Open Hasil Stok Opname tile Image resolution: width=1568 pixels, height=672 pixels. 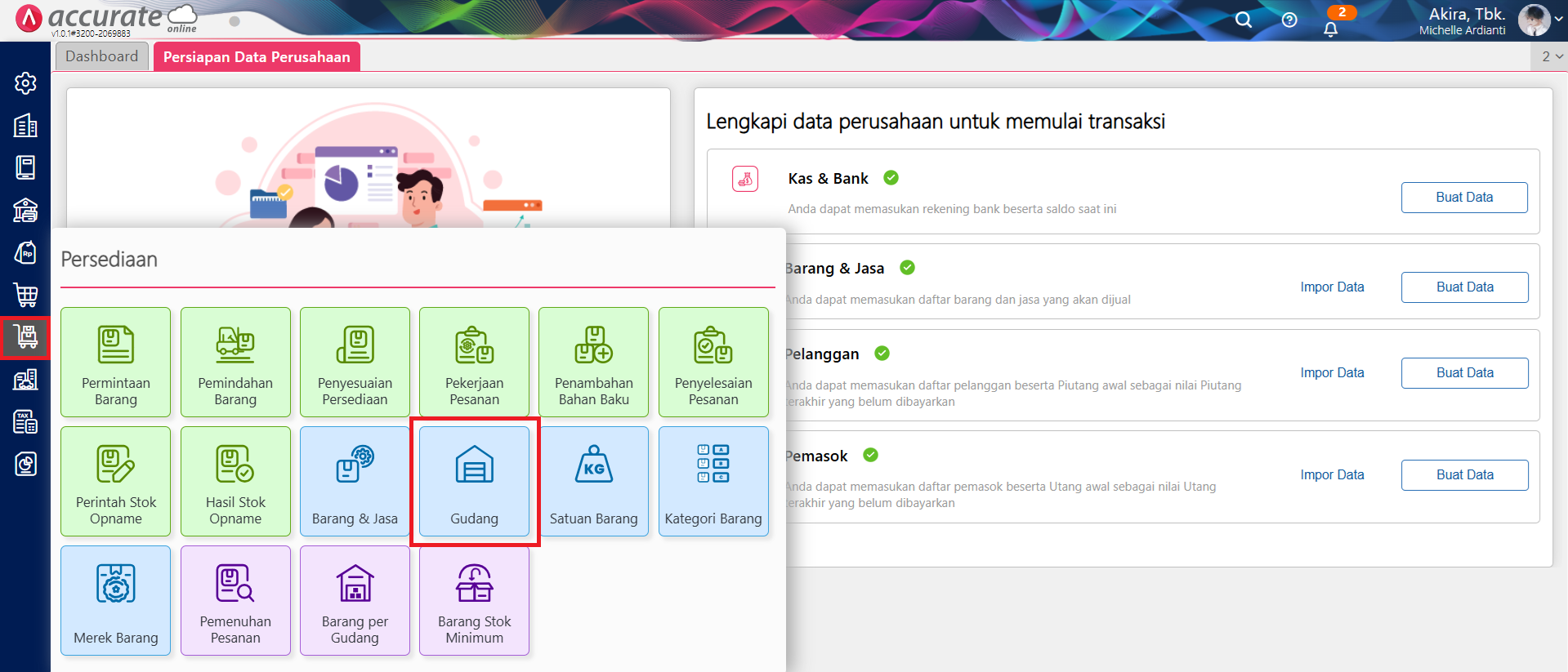[235, 481]
